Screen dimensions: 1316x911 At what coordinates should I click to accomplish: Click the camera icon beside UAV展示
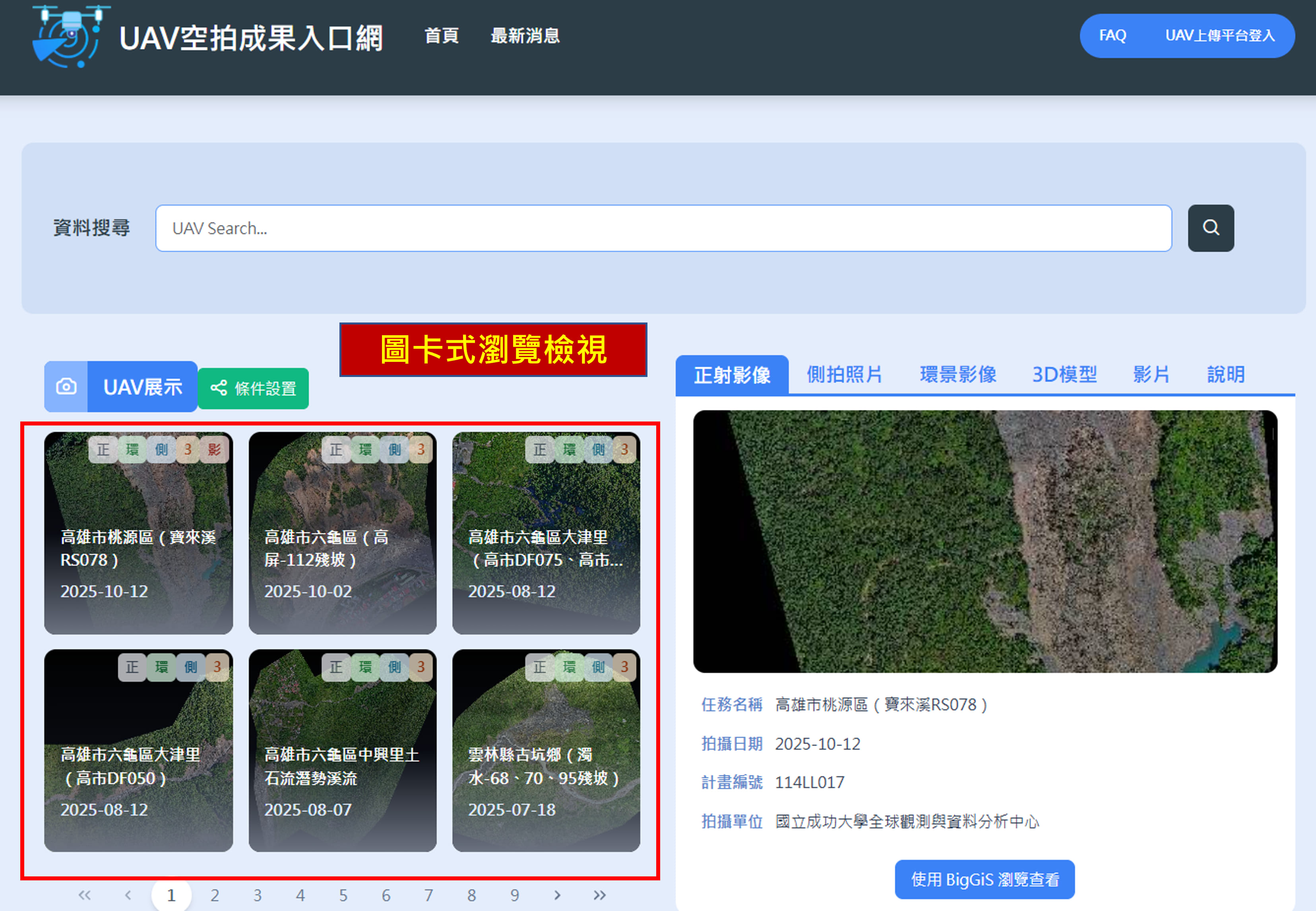click(x=66, y=387)
